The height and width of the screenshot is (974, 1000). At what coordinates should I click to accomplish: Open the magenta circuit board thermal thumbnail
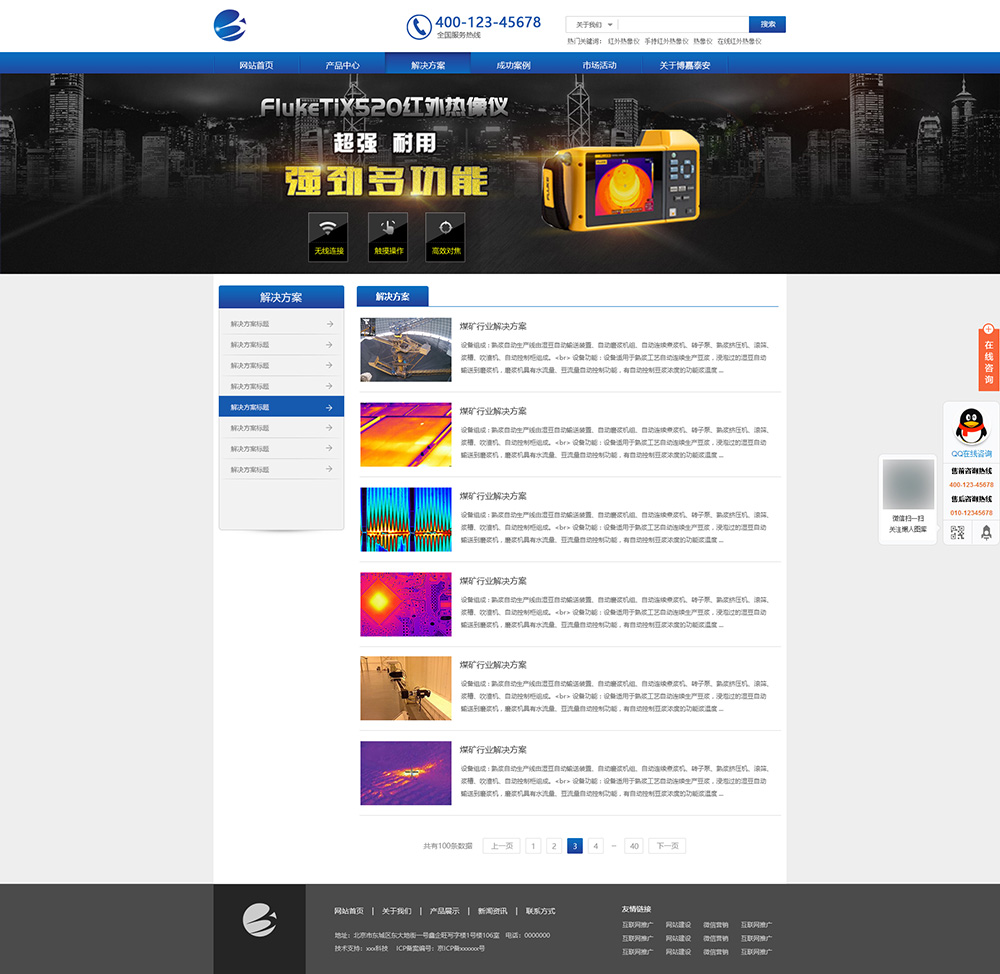click(406, 604)
